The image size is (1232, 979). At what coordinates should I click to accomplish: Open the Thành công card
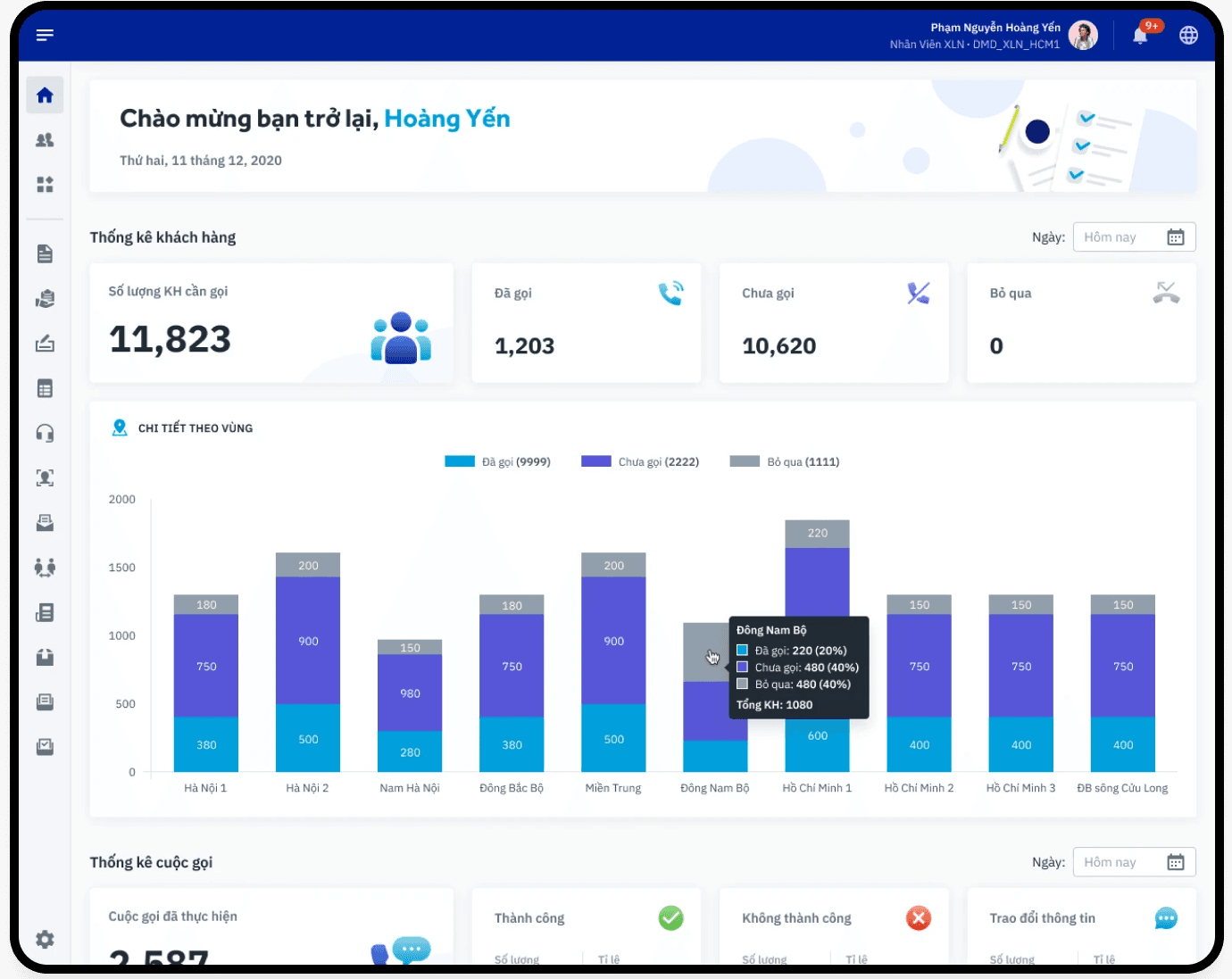pos(587,926)
